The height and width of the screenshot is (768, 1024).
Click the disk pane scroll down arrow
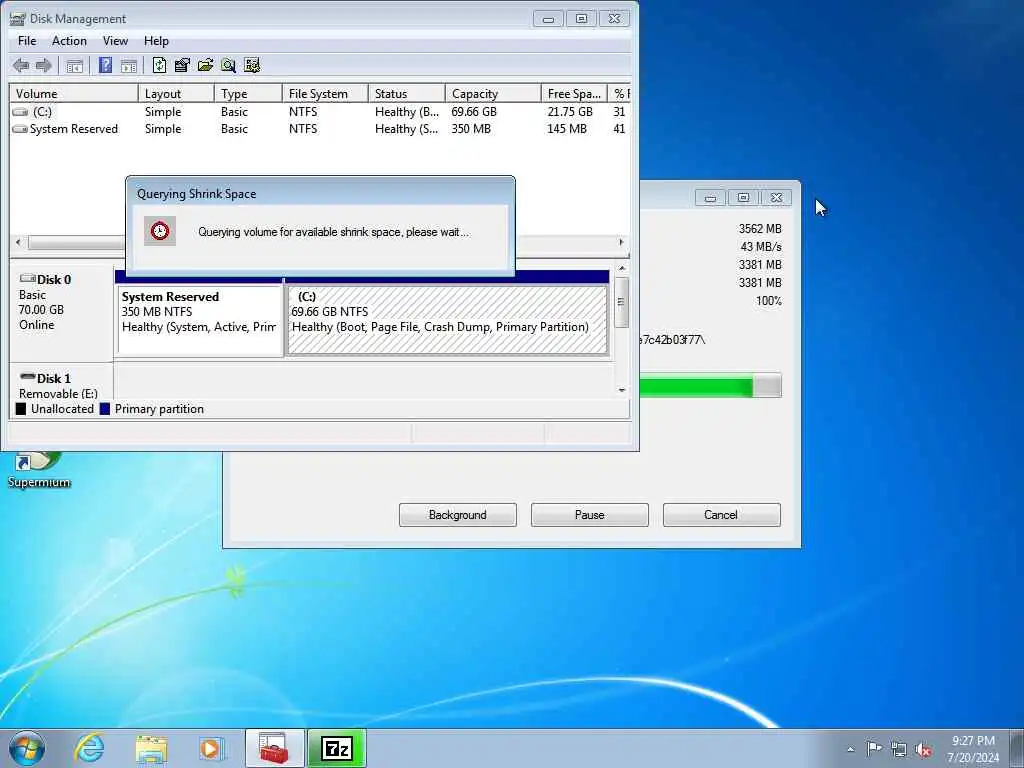pyautogui.click(x=622, y=390)
